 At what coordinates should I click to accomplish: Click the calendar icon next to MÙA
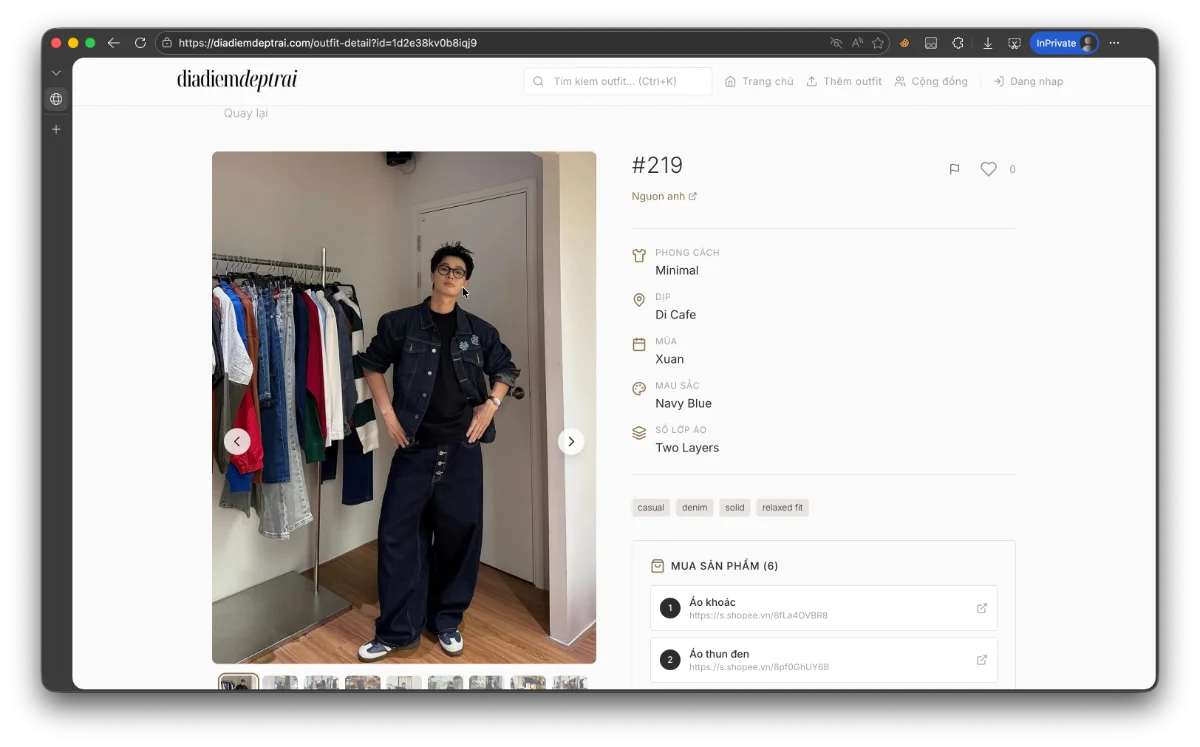pyautogui.click(x=639, y=343)
